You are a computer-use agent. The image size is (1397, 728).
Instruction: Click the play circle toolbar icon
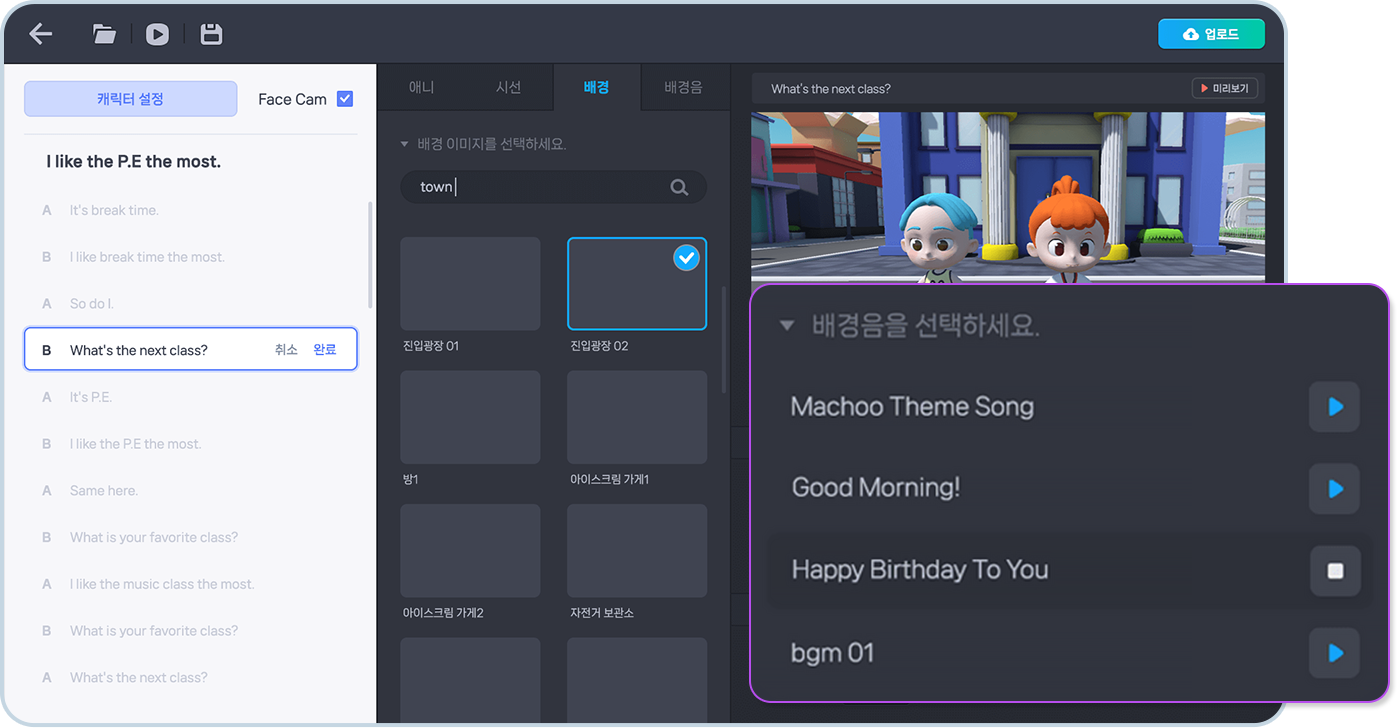click(157, 34)
